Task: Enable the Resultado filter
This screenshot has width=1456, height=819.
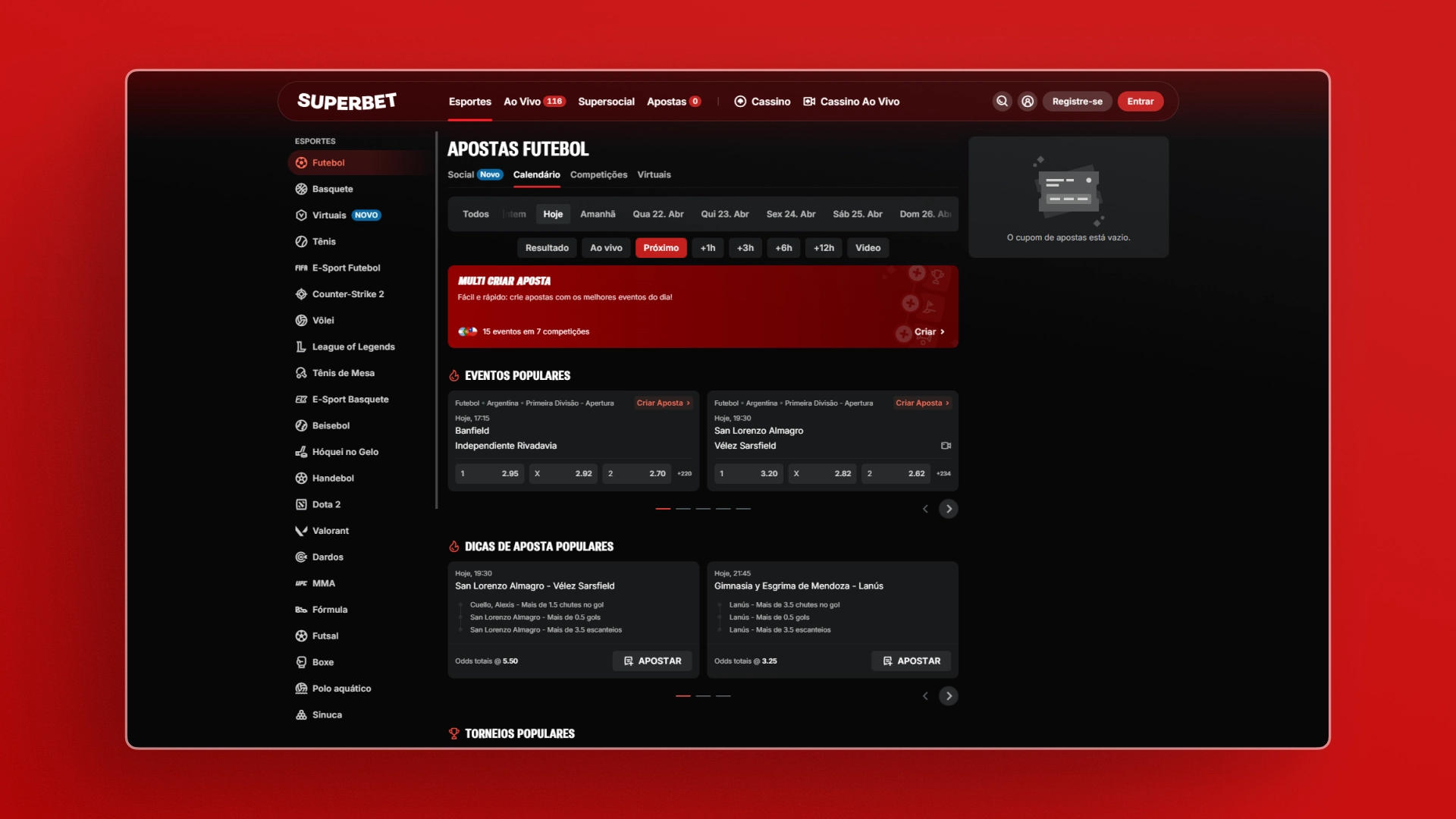Action: pos(547,248)
